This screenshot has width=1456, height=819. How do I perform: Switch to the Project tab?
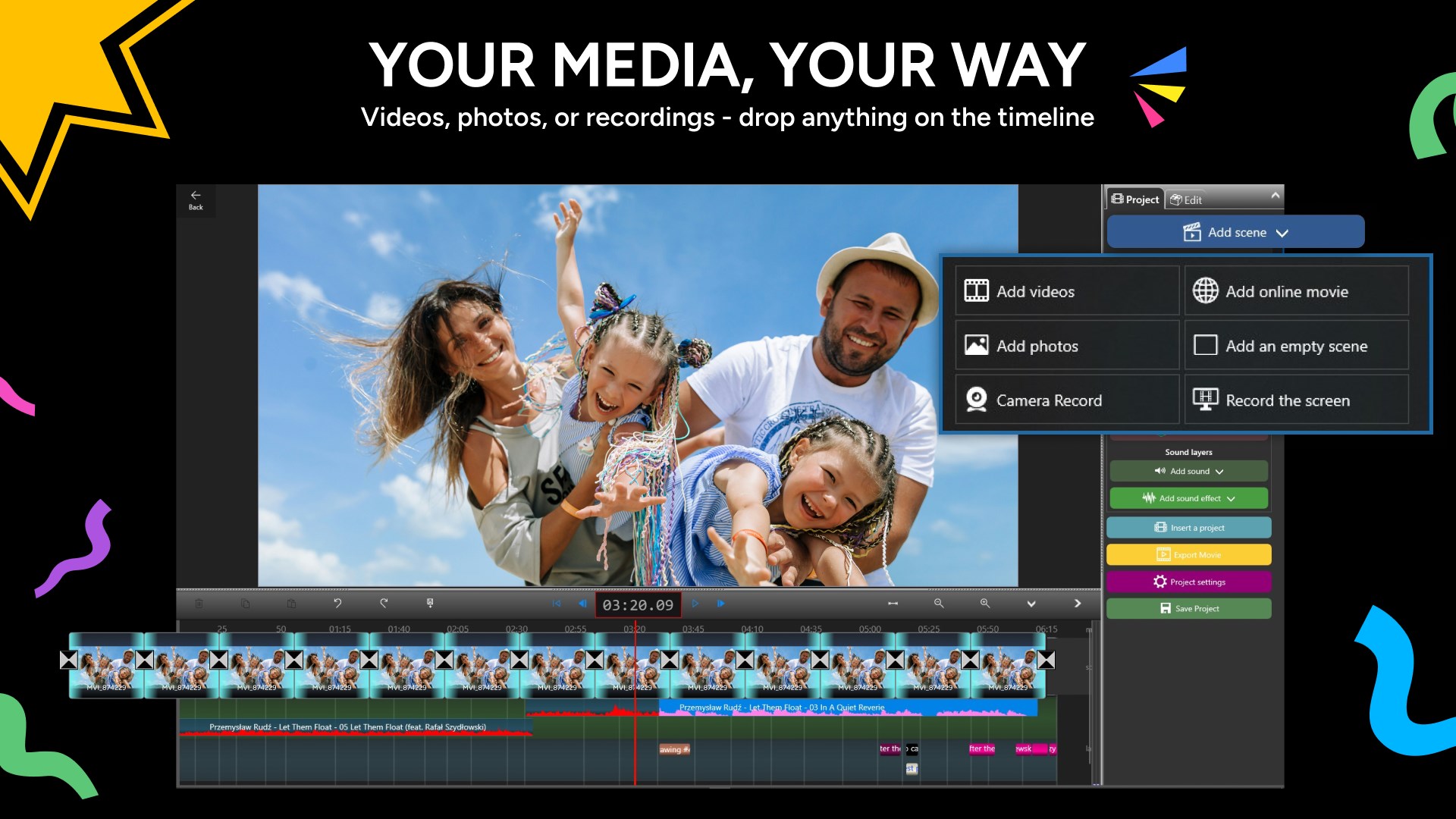point(1134,199)
